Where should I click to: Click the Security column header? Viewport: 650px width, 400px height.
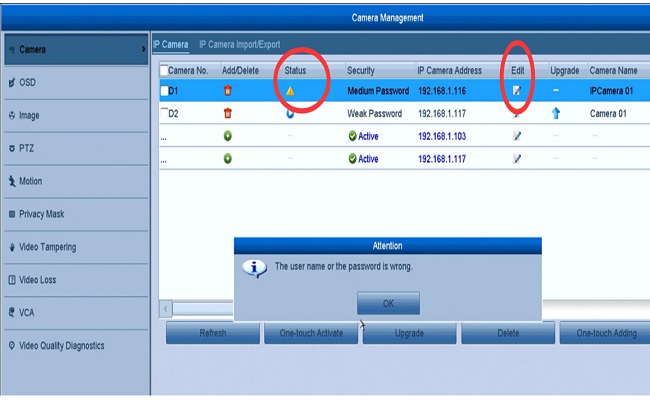(361, 70)
